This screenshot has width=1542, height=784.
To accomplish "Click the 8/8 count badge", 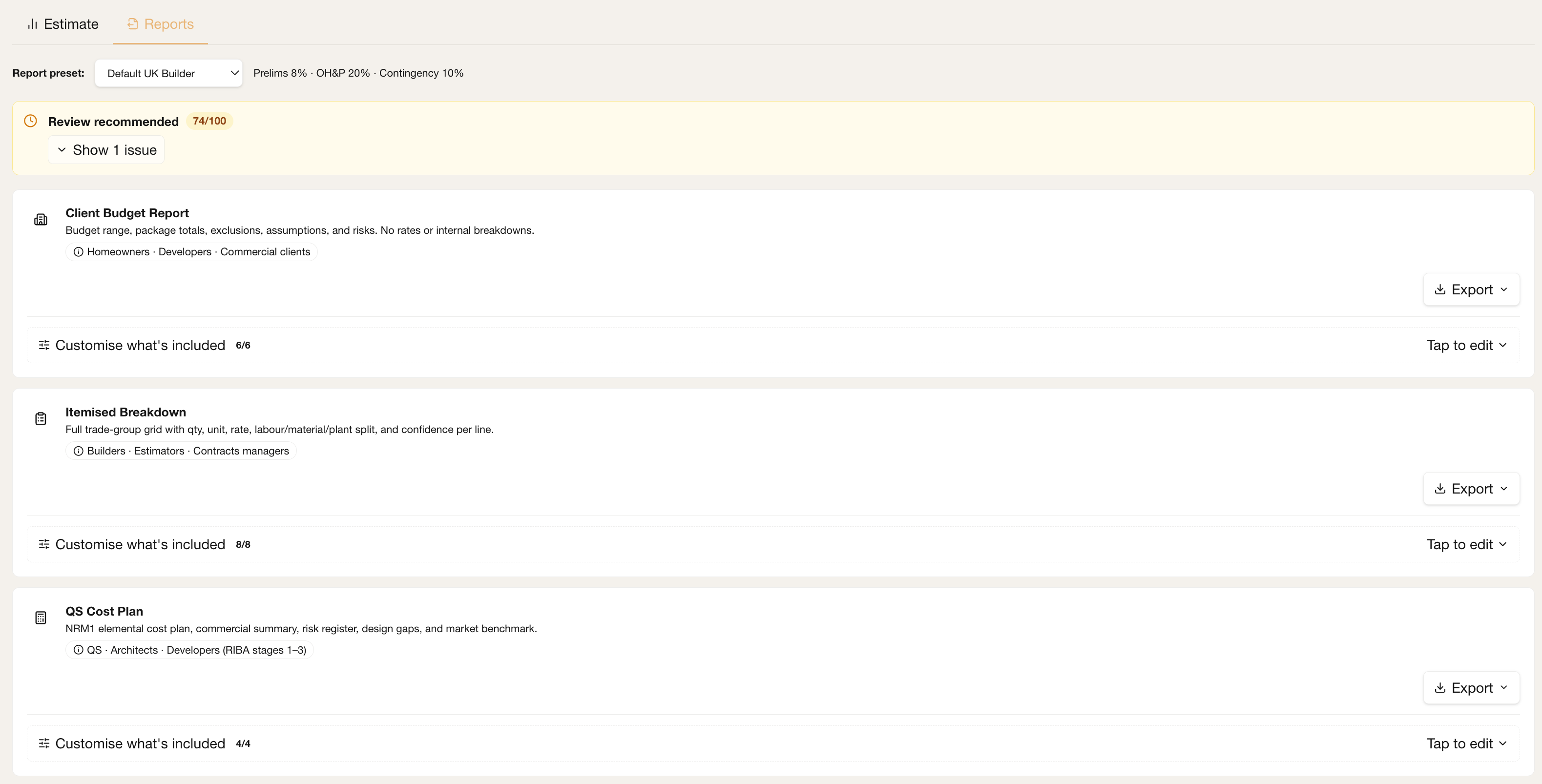I will pyautogui.click(x=243, y=545).
